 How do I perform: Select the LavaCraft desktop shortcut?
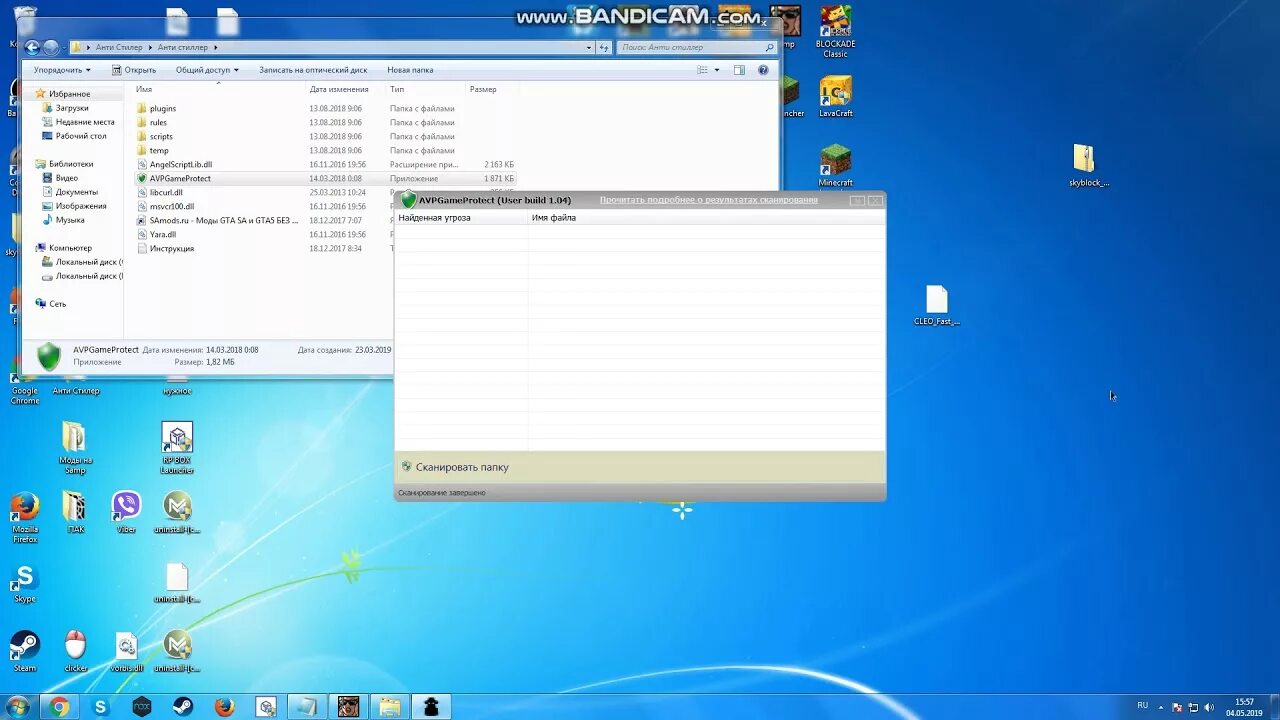pyautogui.click(x=836, y=97)
